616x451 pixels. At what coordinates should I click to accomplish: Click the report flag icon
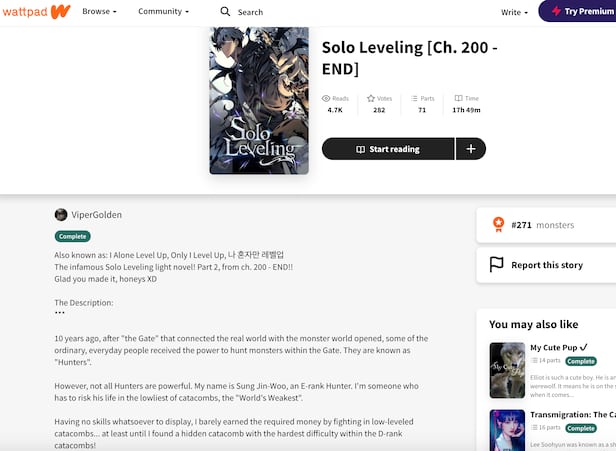497,265
